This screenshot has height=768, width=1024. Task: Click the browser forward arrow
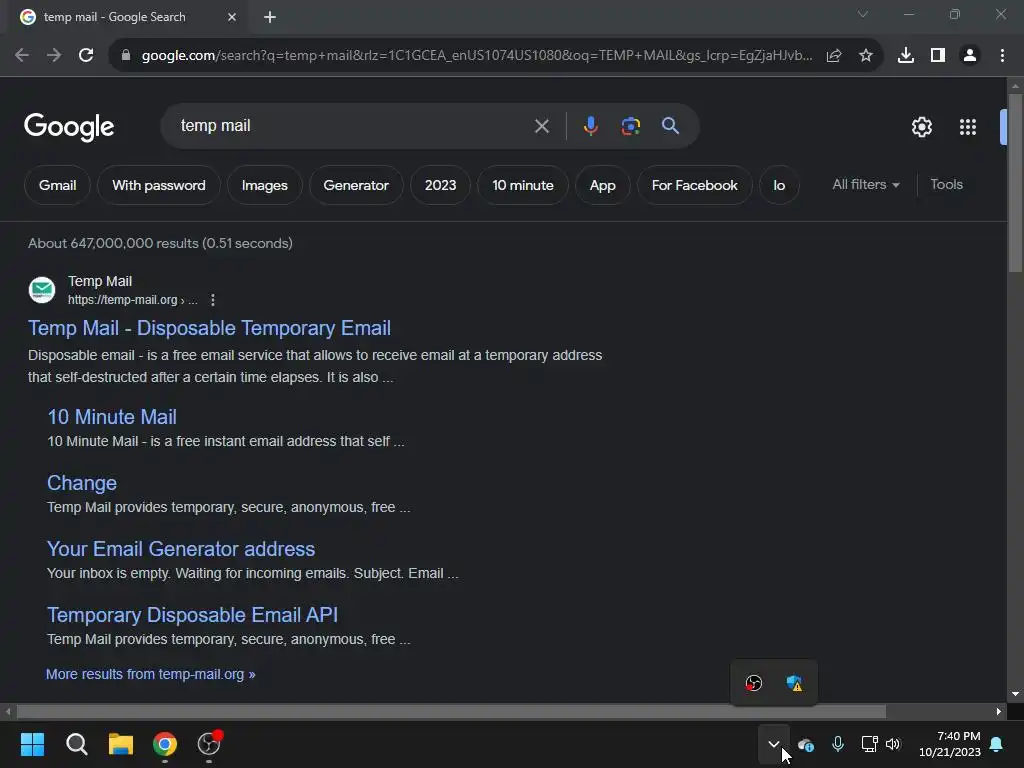click(x=54, y=56)
